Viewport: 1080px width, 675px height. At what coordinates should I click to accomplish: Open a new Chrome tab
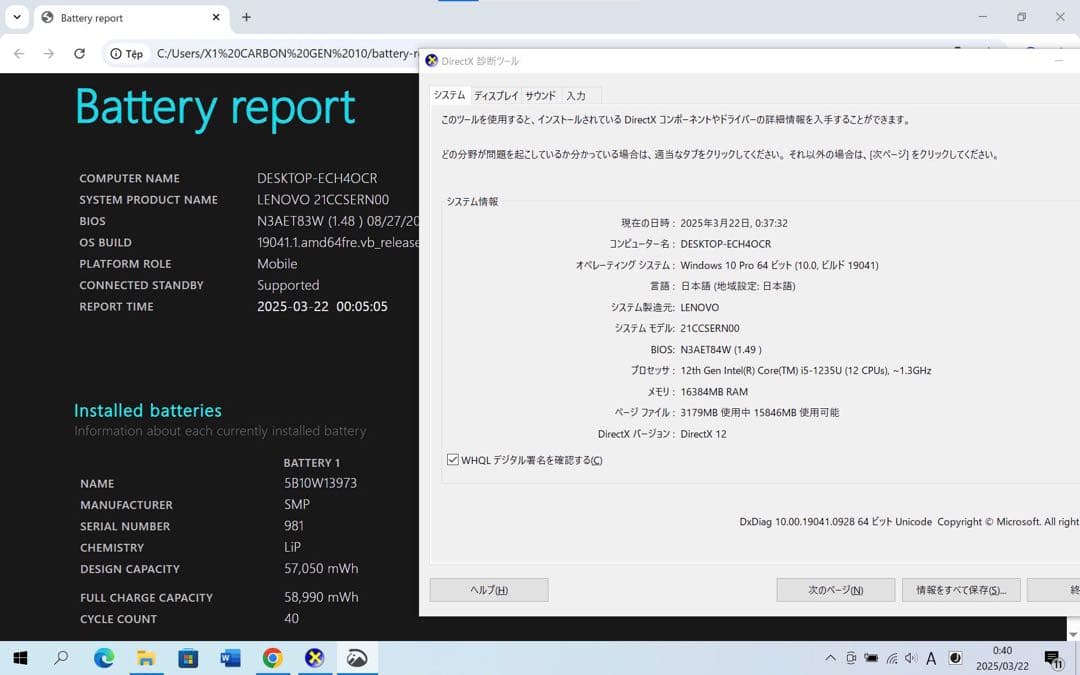247,17
